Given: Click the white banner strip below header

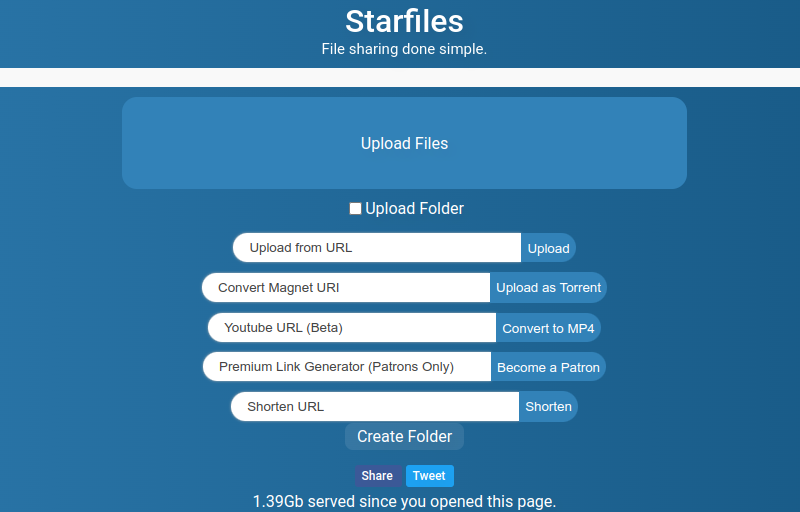Looking at the screenshot, I should [400, 78].
